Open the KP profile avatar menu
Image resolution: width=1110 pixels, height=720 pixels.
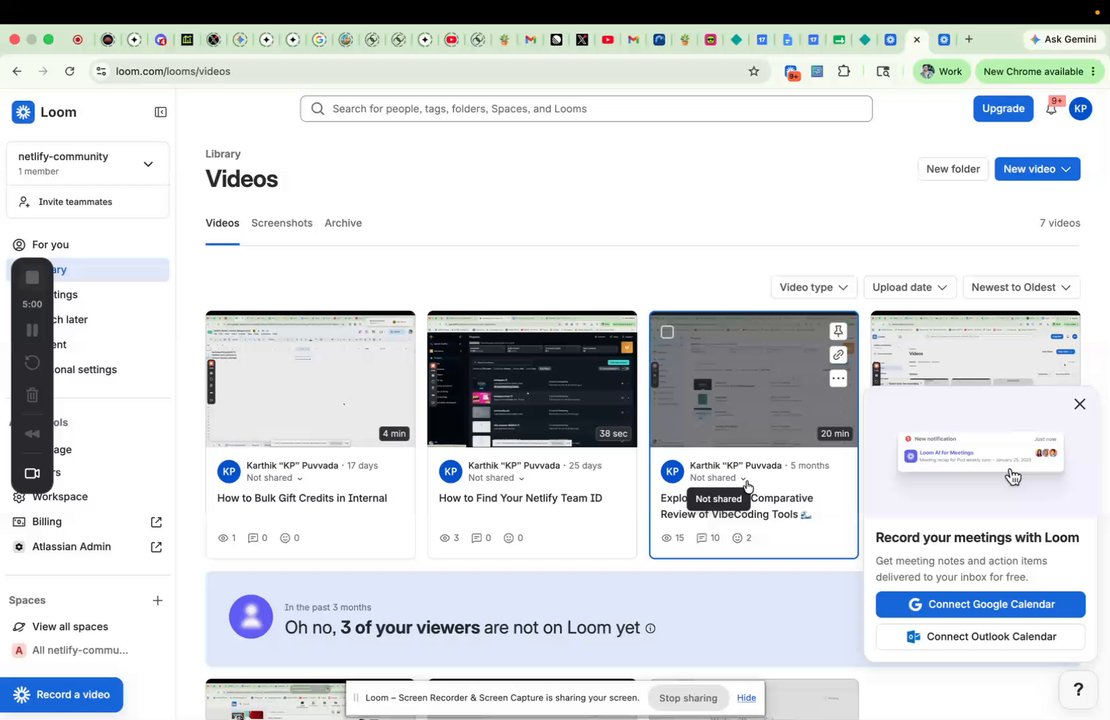coord(1080,108)
